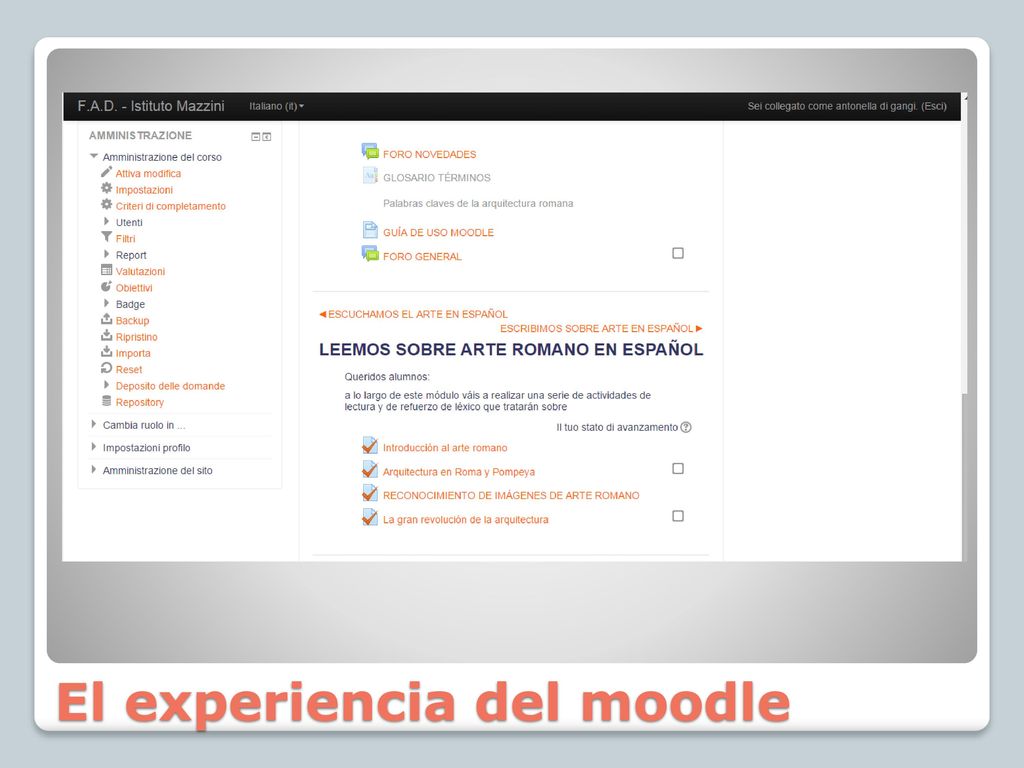
Task: Tick completion checkbox for Arquitectura en Roma y Pompeya
Action: (x=678, y=469)
